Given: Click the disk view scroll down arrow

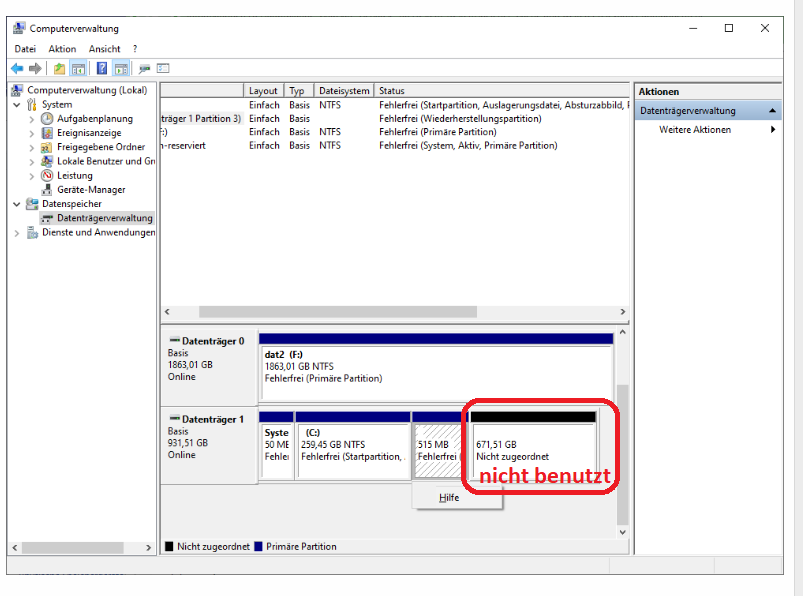Looking at the screenshot, I should tap(623, 532).
